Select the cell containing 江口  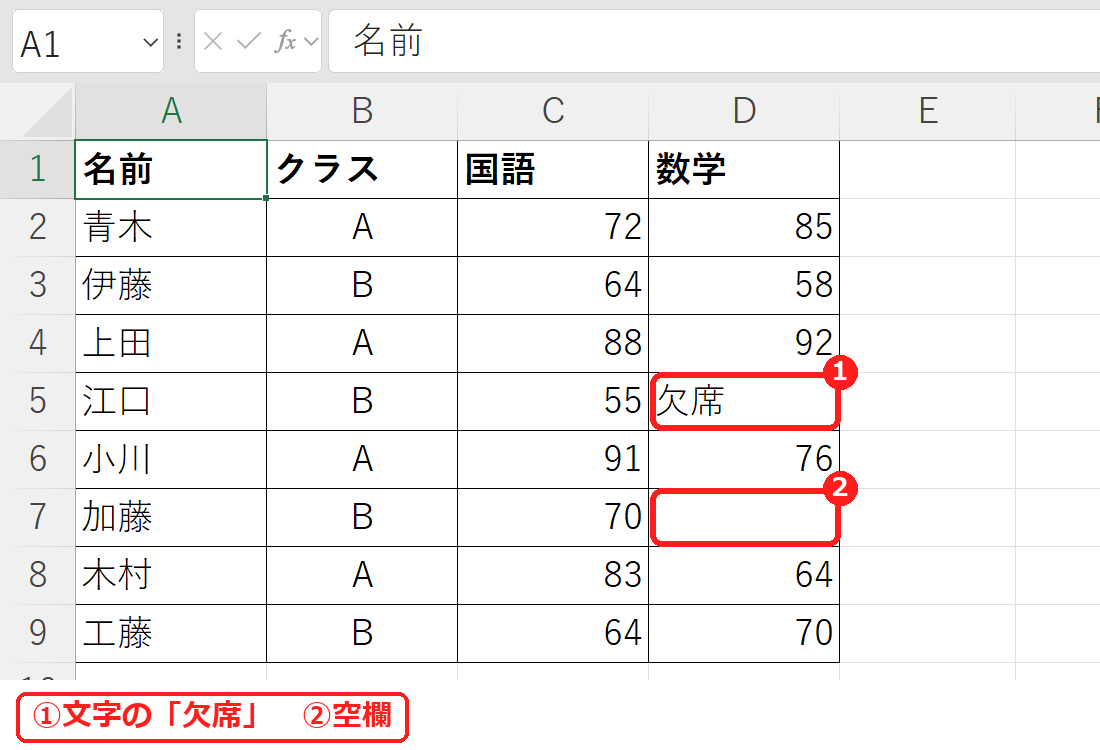[171, 401]
